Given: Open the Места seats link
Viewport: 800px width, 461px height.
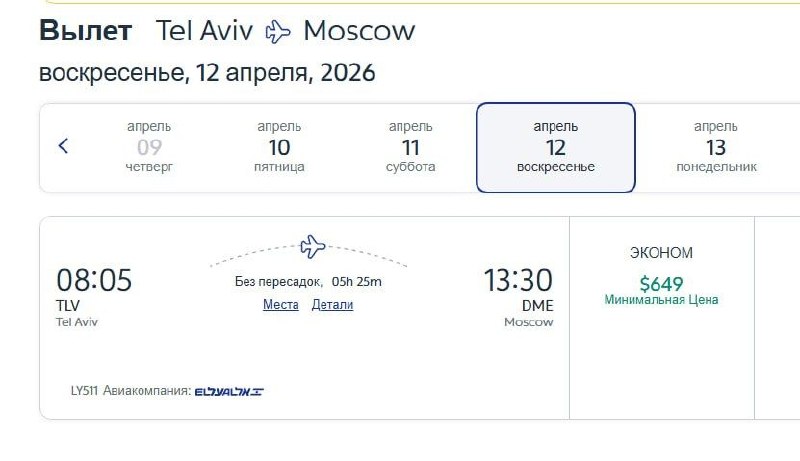Looking at the screenshot, I should pyautogui.click(x=280, y=305).
